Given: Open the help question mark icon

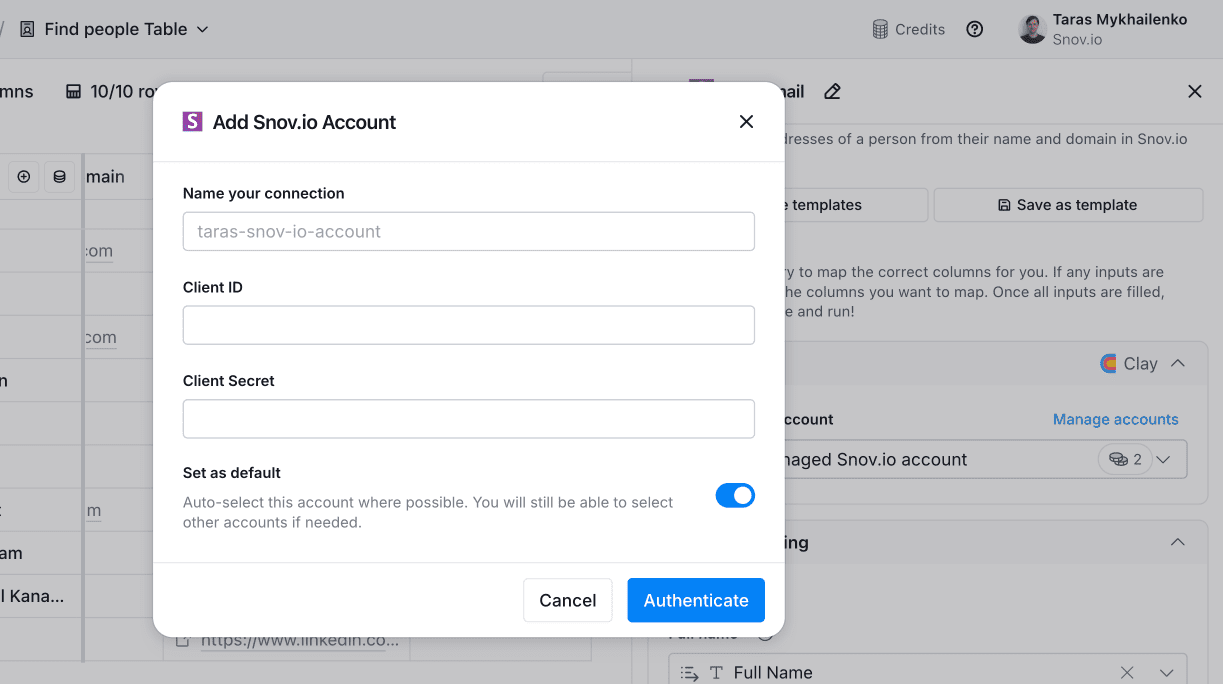Looking at the screenshot, I should click(975, 30).
